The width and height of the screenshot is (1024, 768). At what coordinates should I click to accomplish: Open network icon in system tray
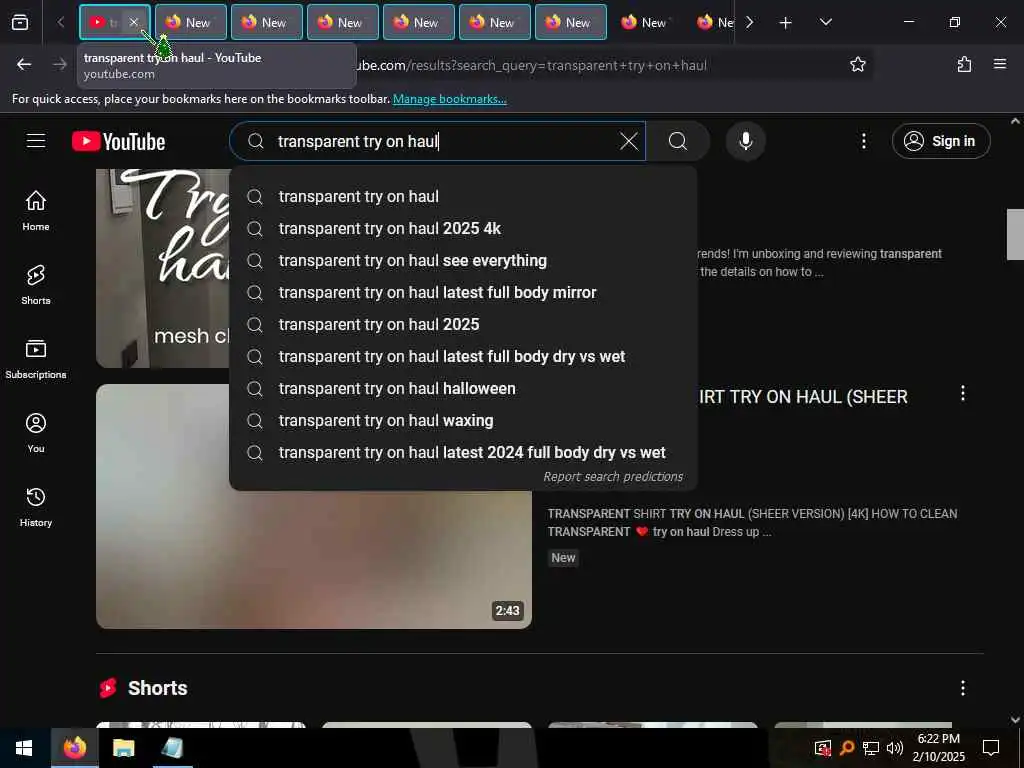pyautogui.click(x=871, y=748)
